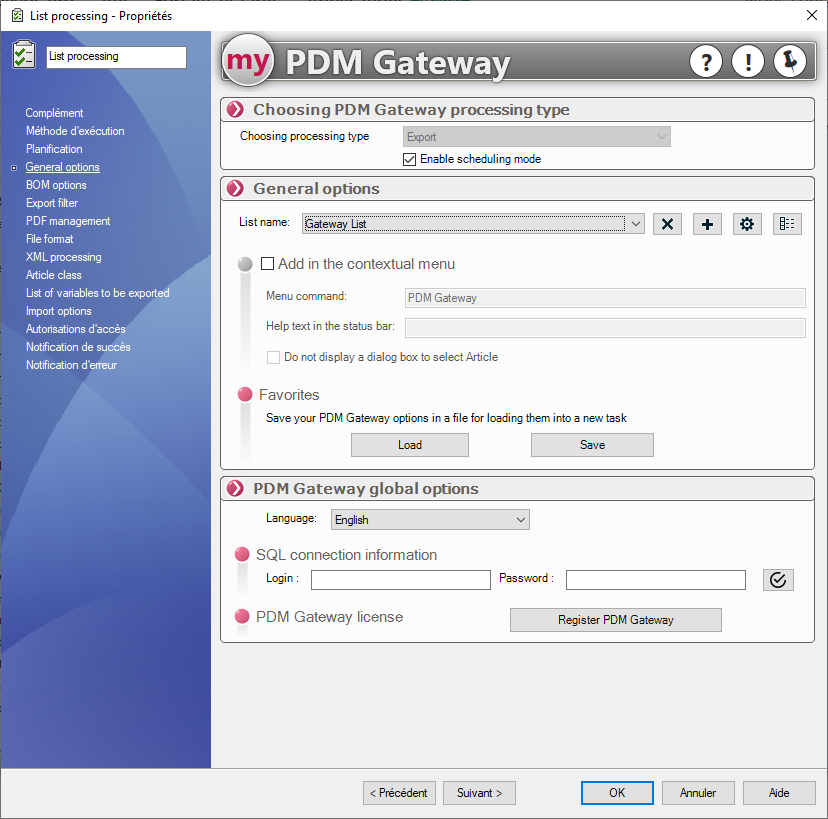Delete the list with X icon
The width and height of the screenshot is (828, 819).
tap(667, 224)
